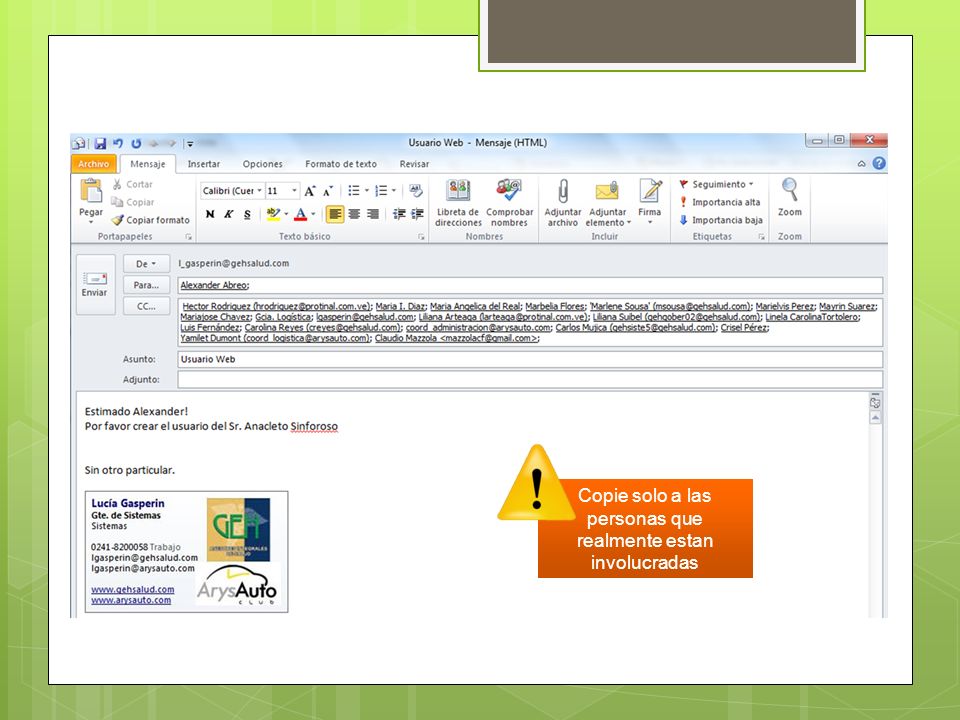
Task: Toggle bulleted list
Action: pyautogui.click(x=353, y=191)
